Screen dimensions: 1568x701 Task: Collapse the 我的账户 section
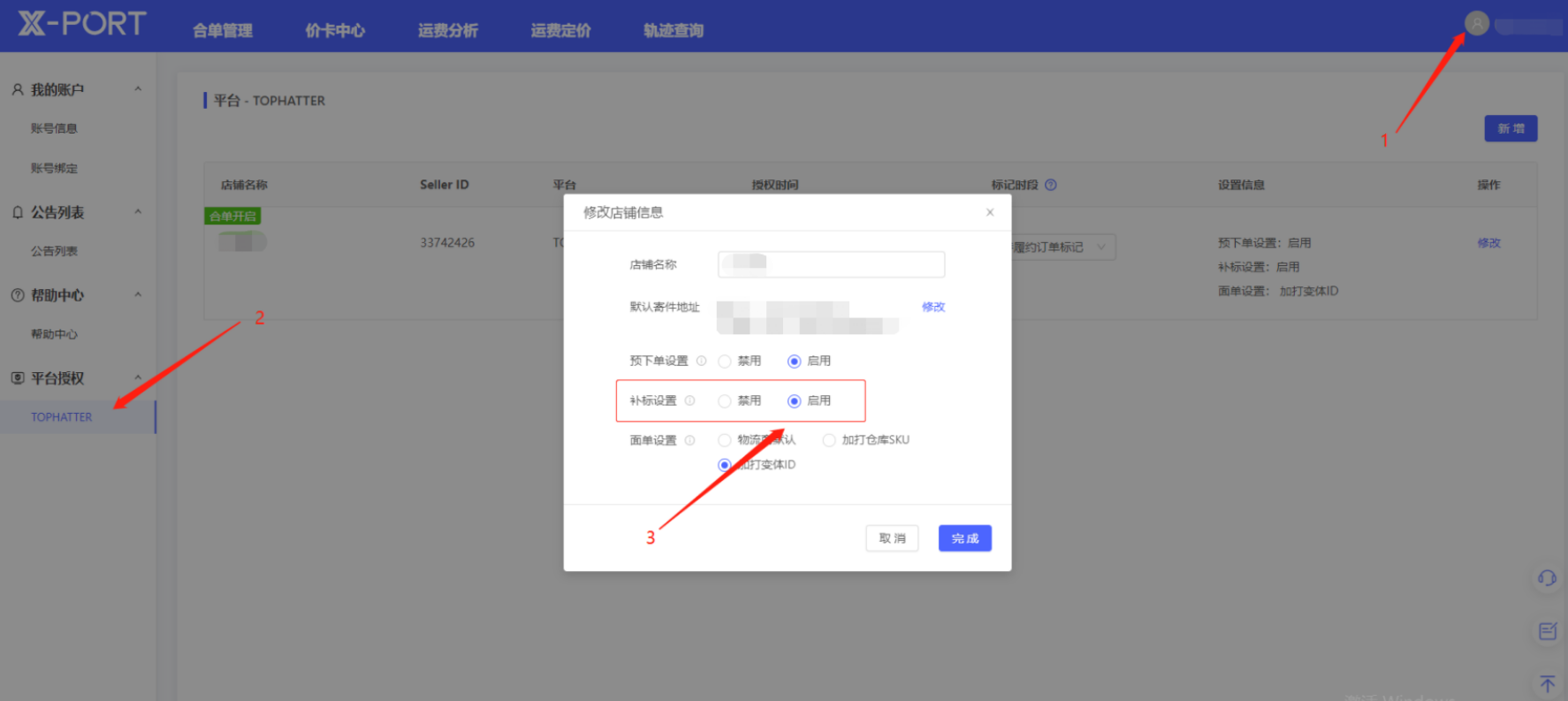[138, 89]
